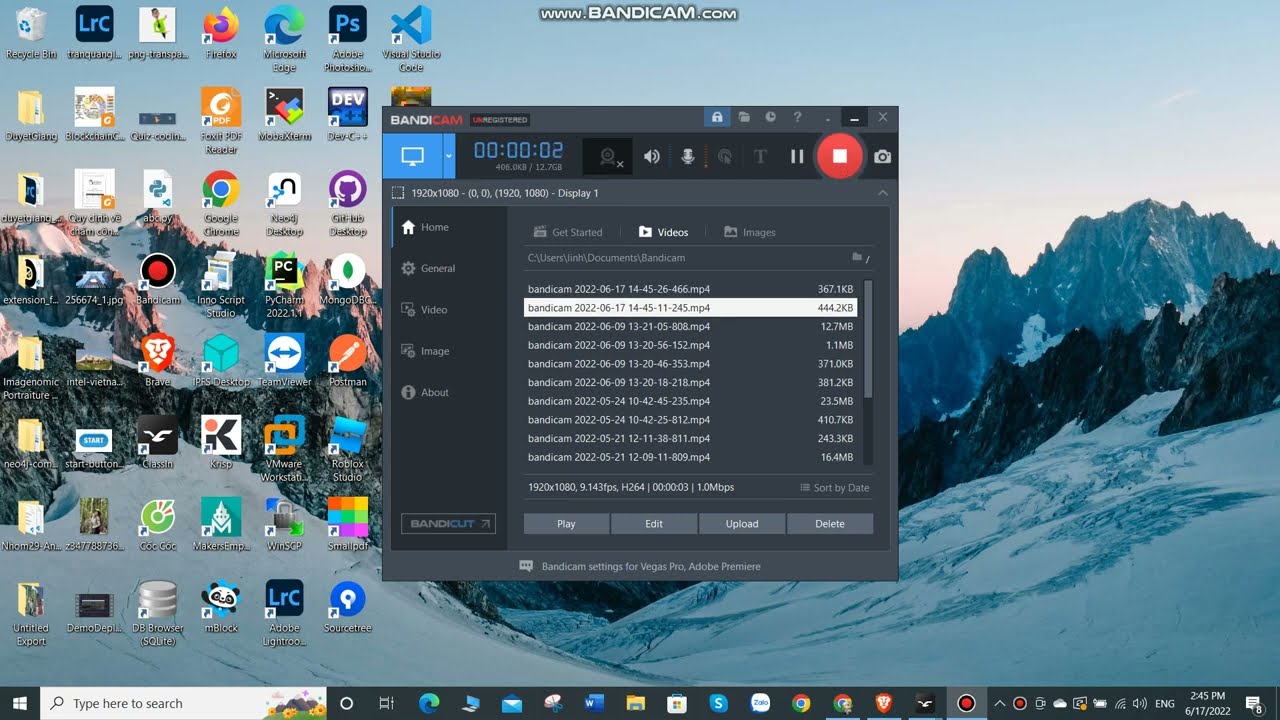Click the taskbar search box
The height and width of the screenshot is (720, 1280).
185,703
